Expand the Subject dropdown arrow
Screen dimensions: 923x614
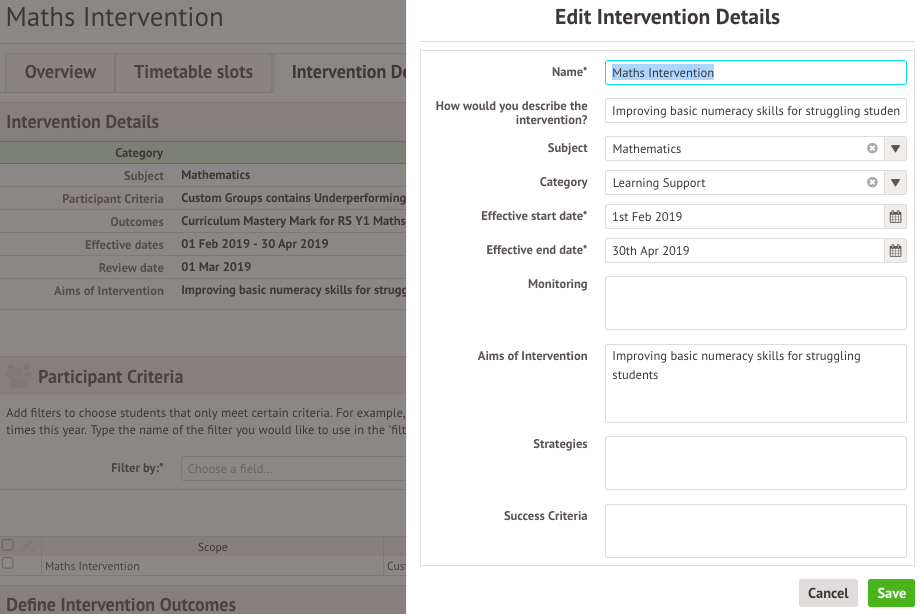point(896,149)
